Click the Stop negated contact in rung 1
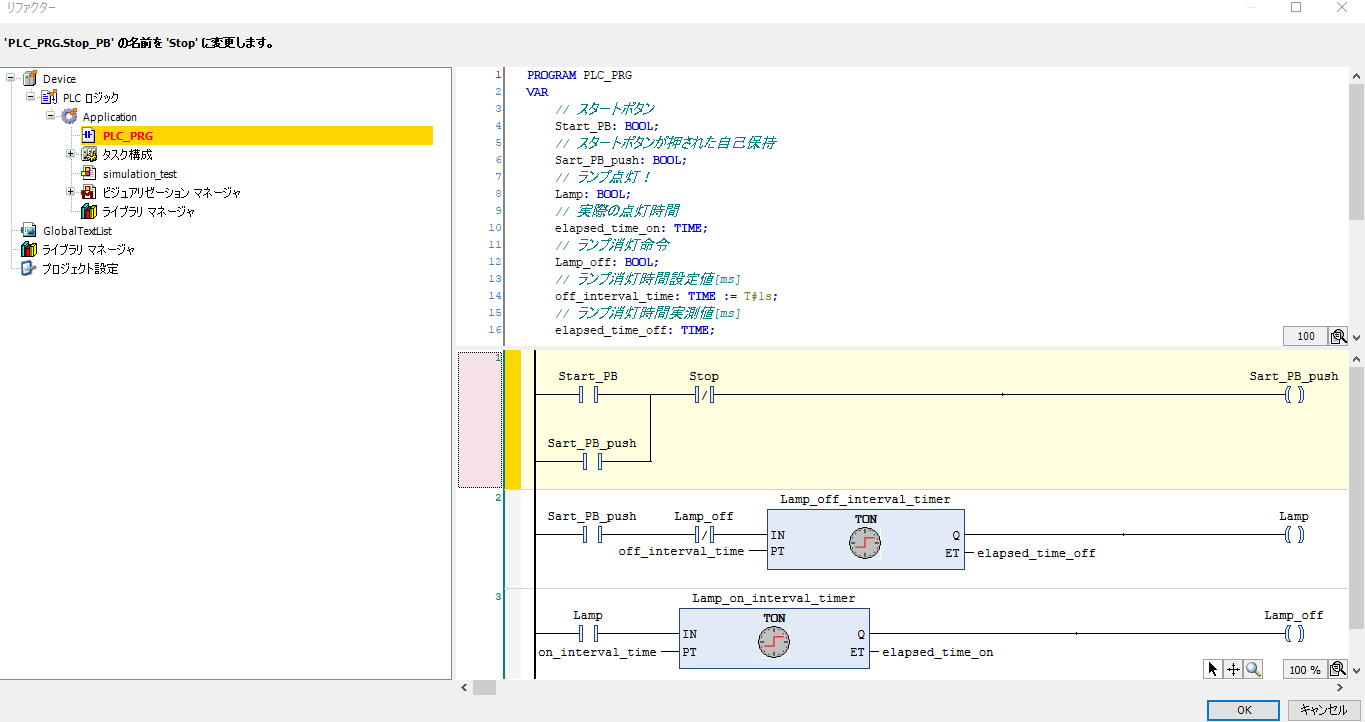 704,395
